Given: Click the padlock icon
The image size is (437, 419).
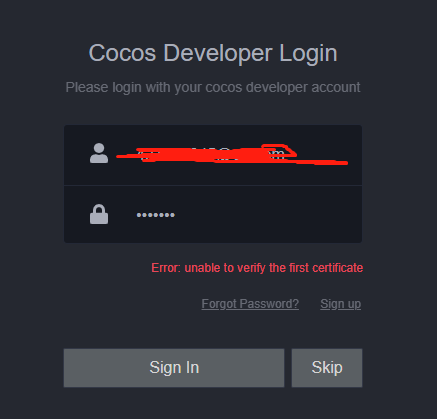Looking at the screenshot, I should coord(99,214).
